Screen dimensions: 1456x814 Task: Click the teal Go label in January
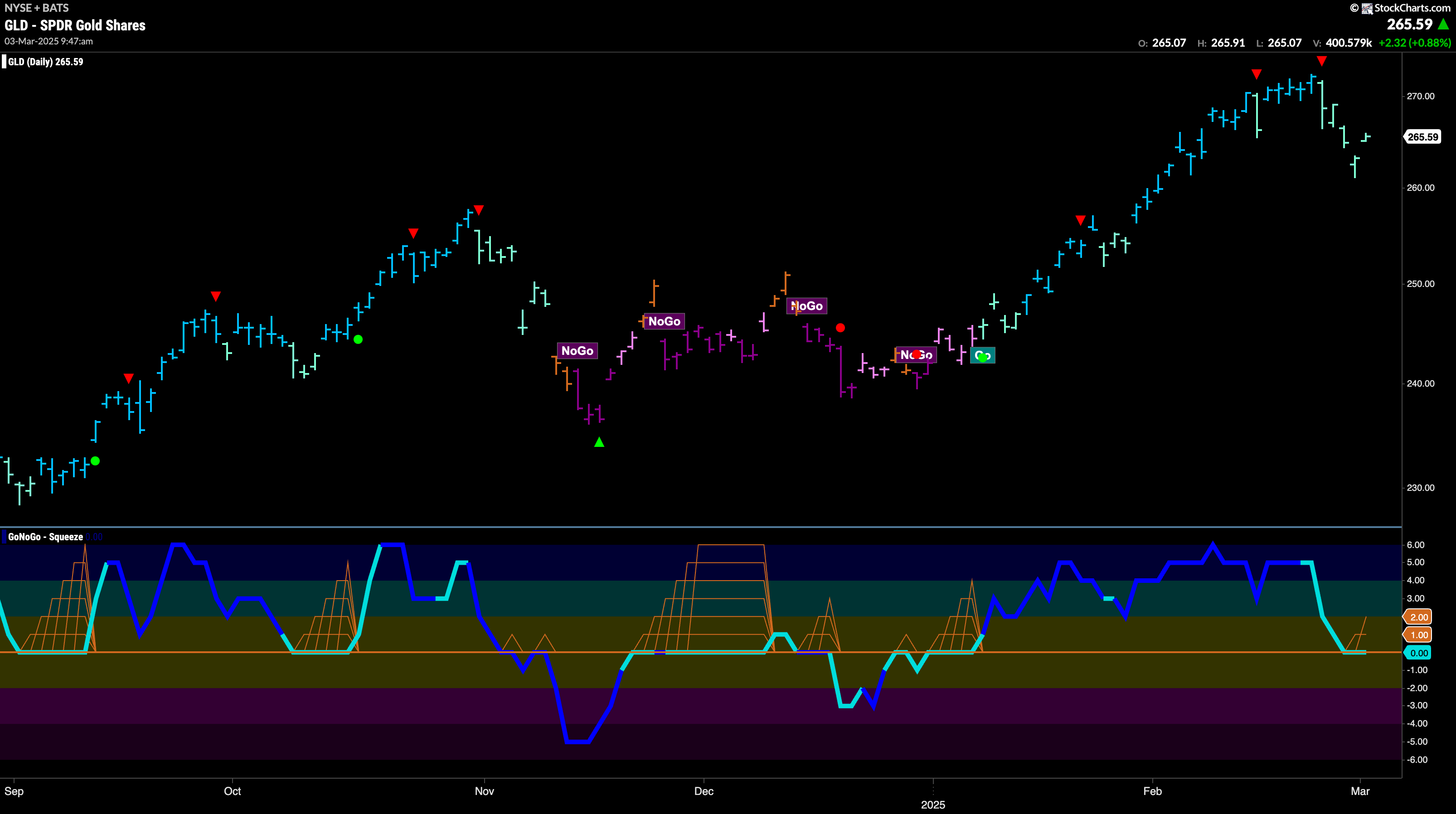(982, 355)
